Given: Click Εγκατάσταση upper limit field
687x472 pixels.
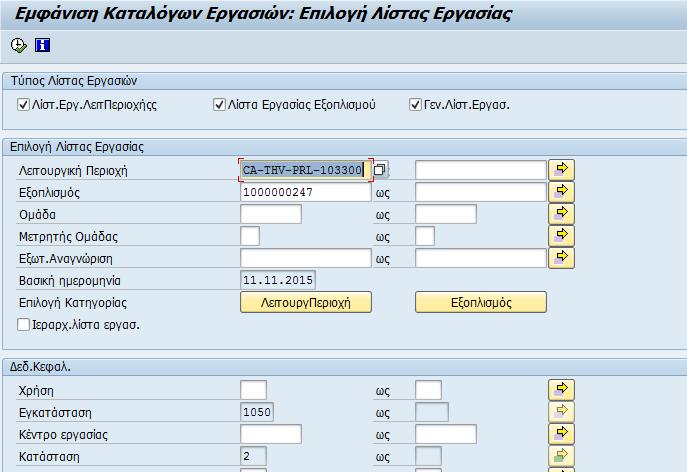Looking at the screenshot, I should pos(432,412).
